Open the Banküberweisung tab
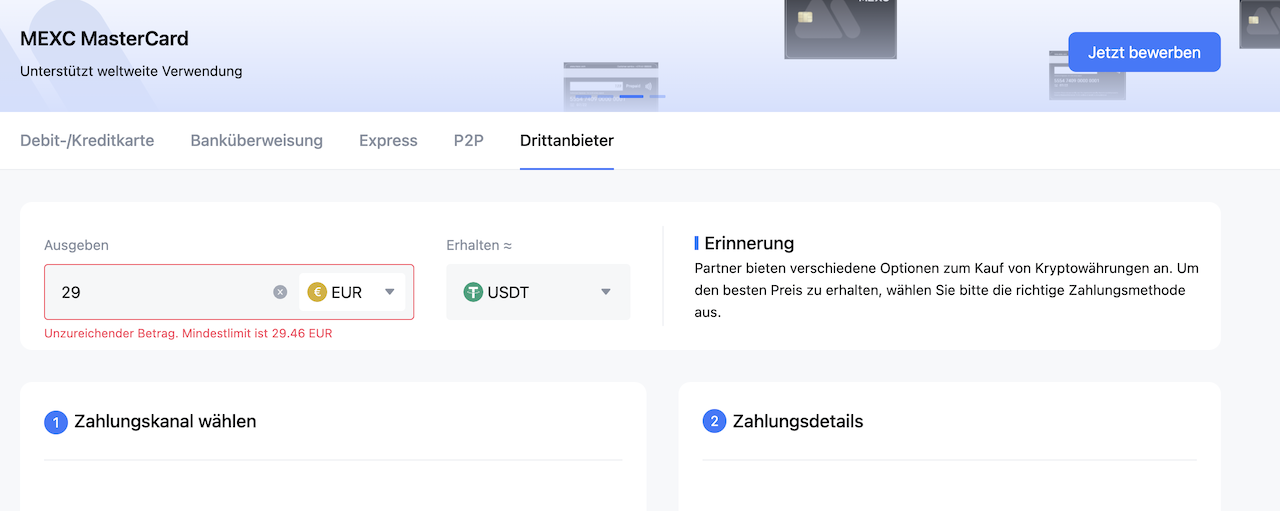Image resolution: width=1280 pixels, height=511 pixels. (257, 140)
